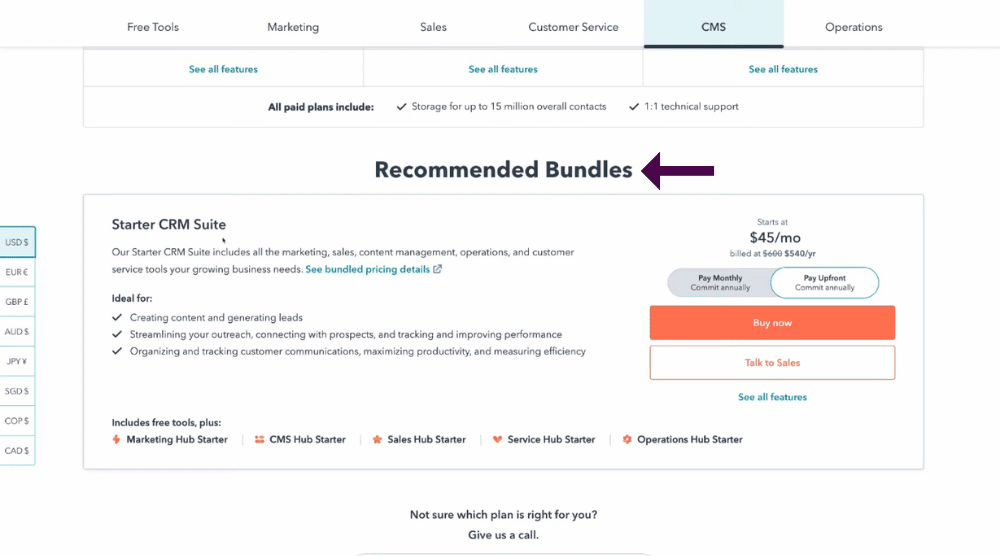Switch to the Free Tools tab

click(153, 27)
